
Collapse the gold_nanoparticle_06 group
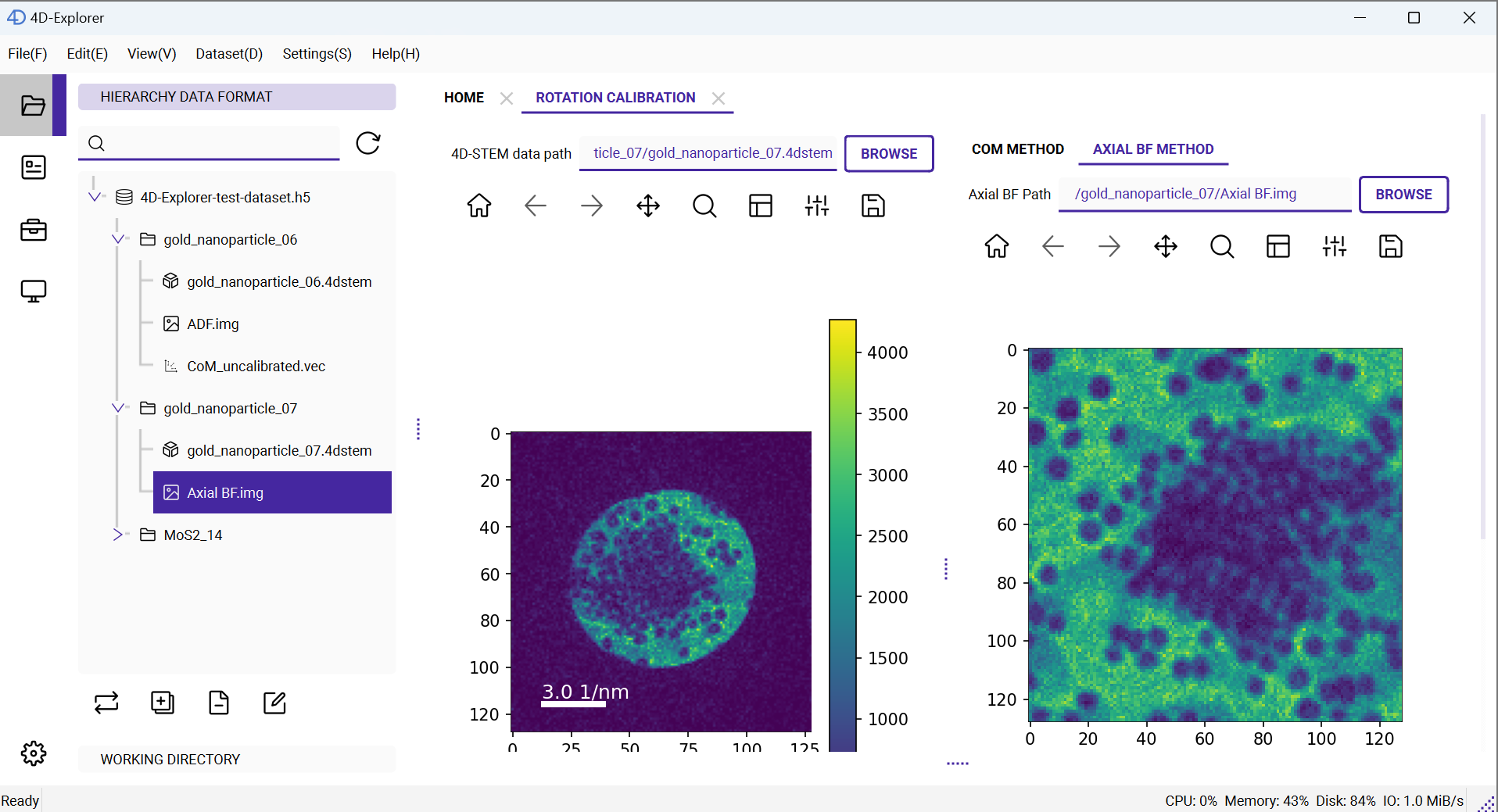(x=118, y=239)
